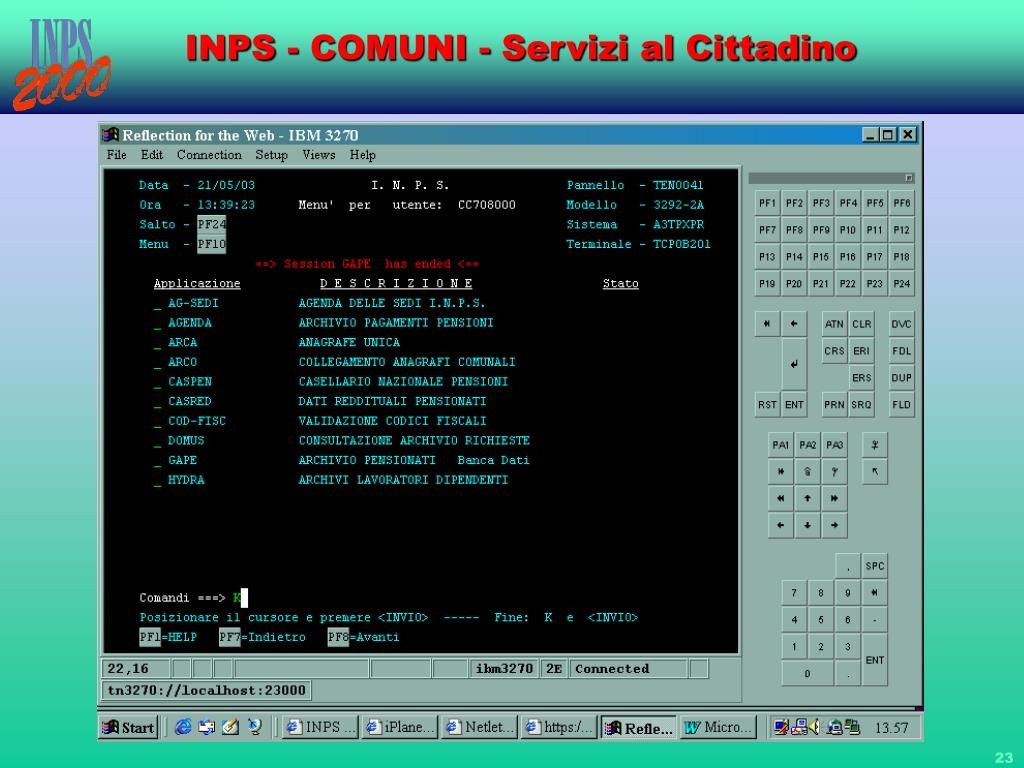Click the diagonal home cursor arrow key

[874, 472]
